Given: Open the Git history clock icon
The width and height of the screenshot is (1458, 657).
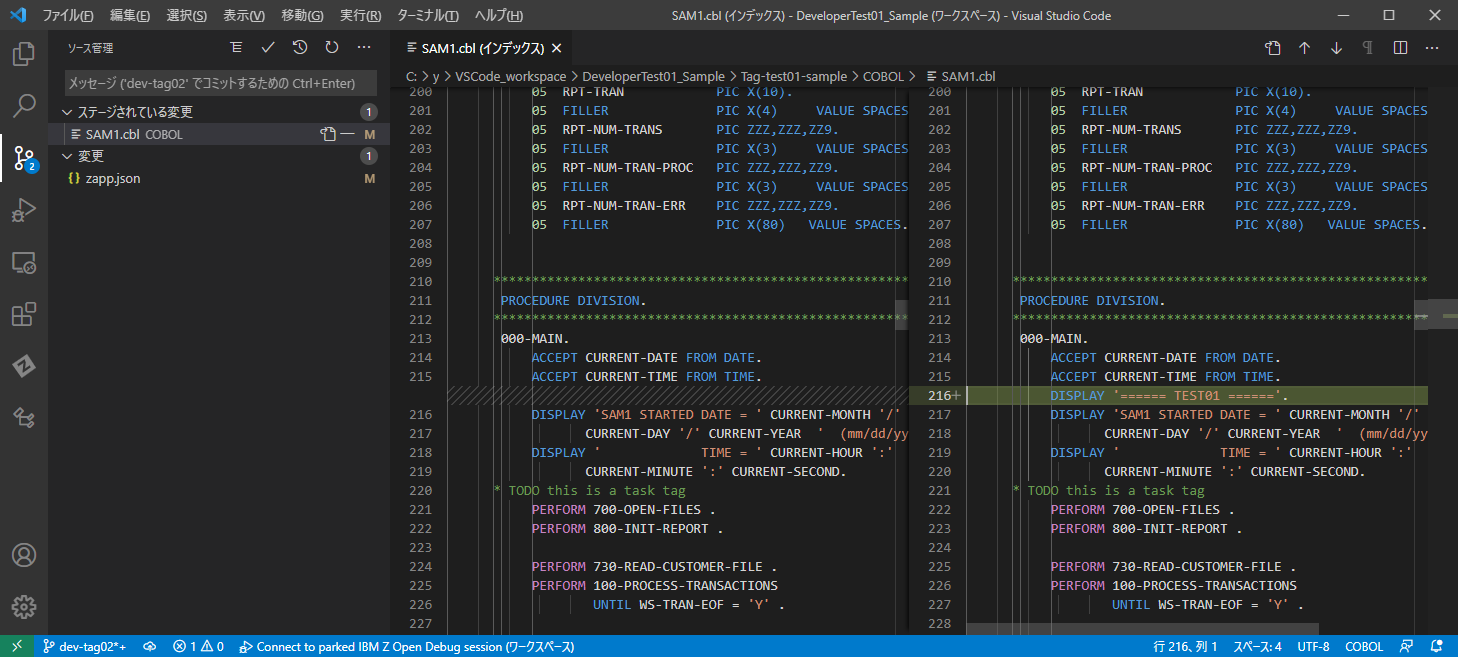Looking at the screenshot, I should [300, 47].
